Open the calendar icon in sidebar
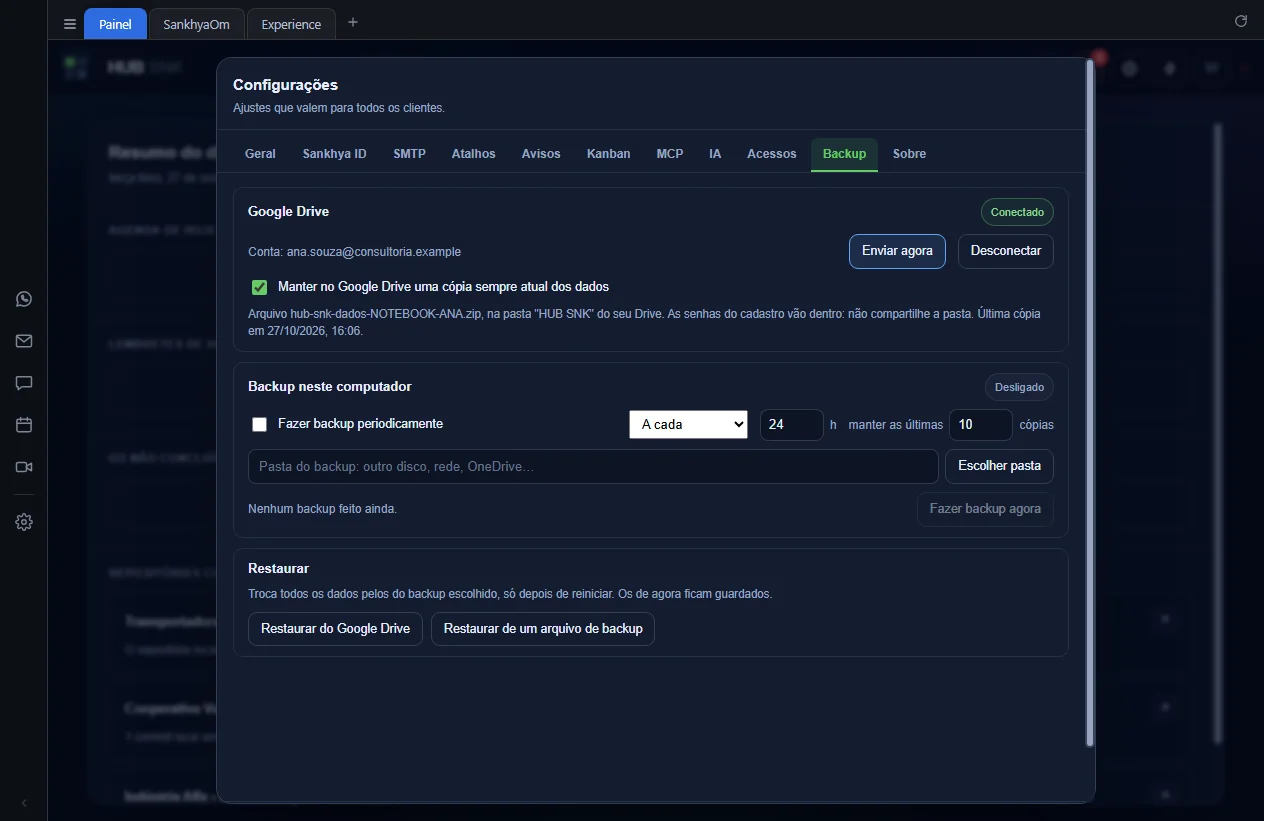This screenshot has width=1264, height=821. [x=24, y=425]
